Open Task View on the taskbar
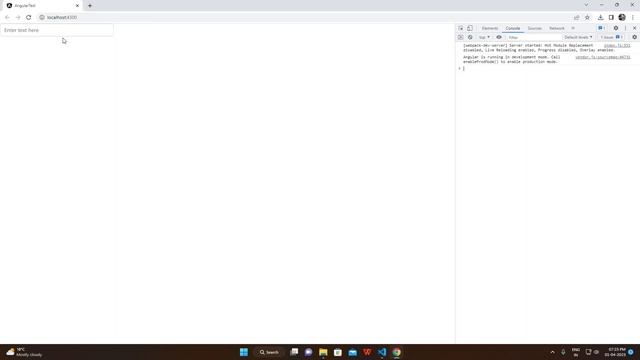The width and height of the screenshot is (640, 360). coord(294,352)
